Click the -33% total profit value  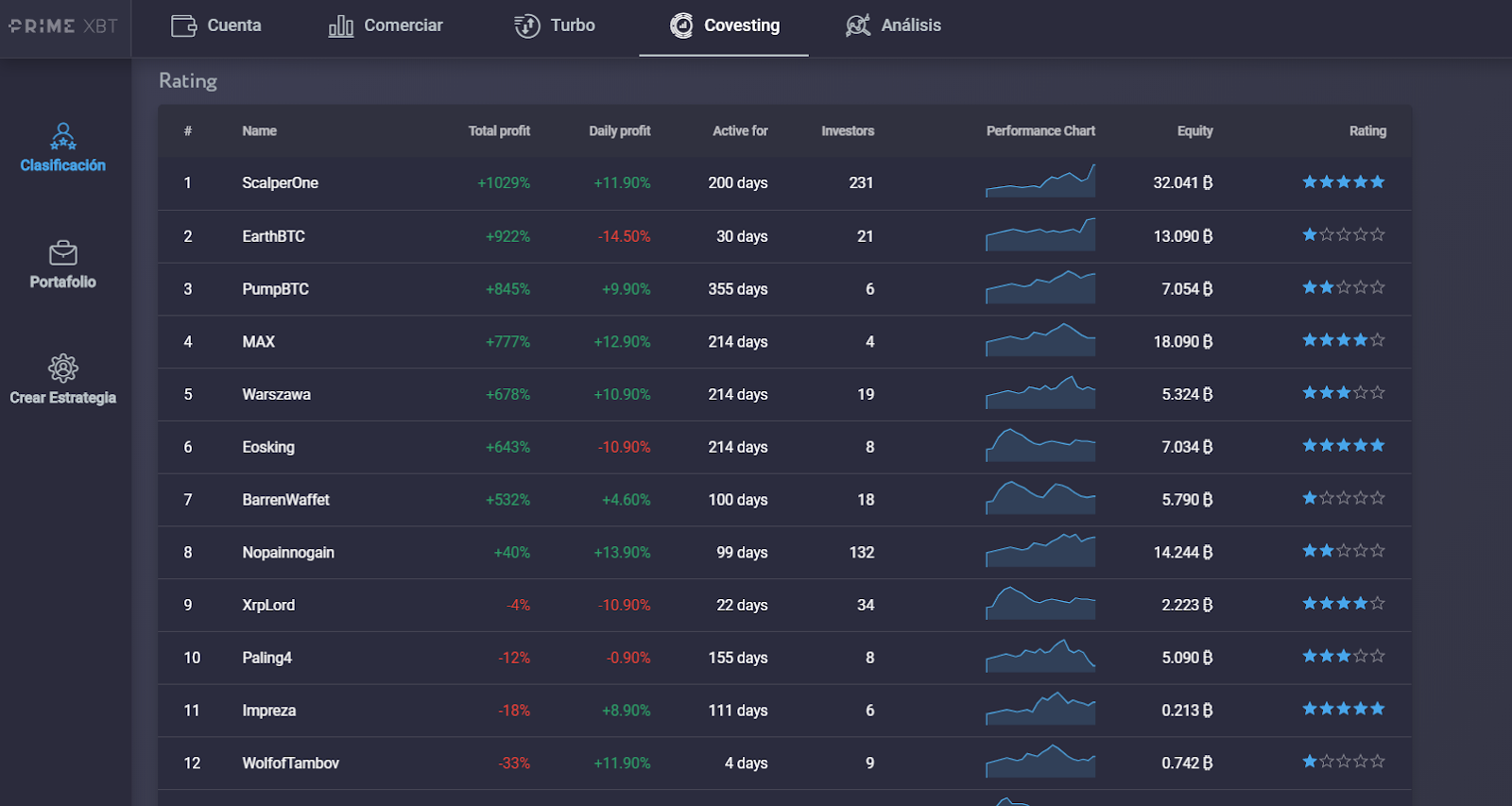pyautogui.click(x=514, y=763)
